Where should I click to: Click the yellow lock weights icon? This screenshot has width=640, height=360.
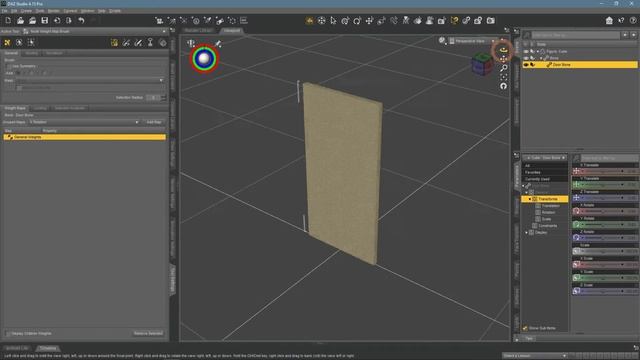(114, 42)
